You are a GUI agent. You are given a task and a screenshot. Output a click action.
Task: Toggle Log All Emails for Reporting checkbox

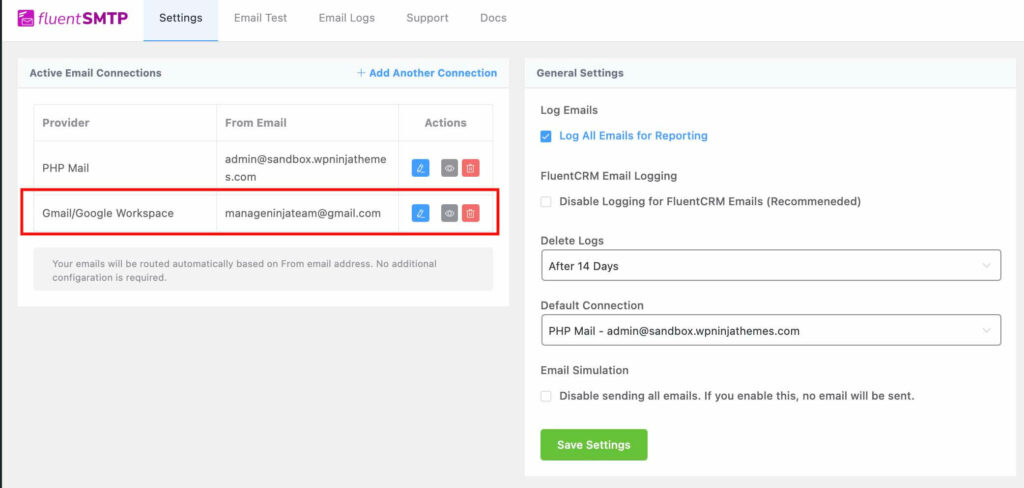click(x=546, y=137)
